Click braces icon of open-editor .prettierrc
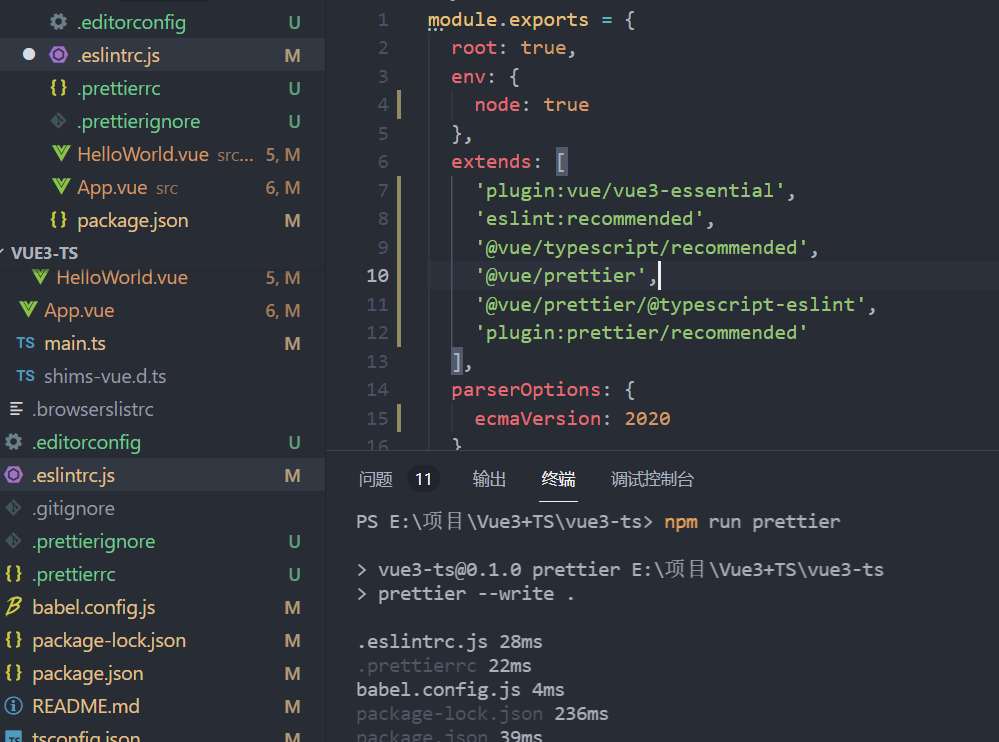The height and width of the screenshot is (742, 999). click(x=59, y=88)
